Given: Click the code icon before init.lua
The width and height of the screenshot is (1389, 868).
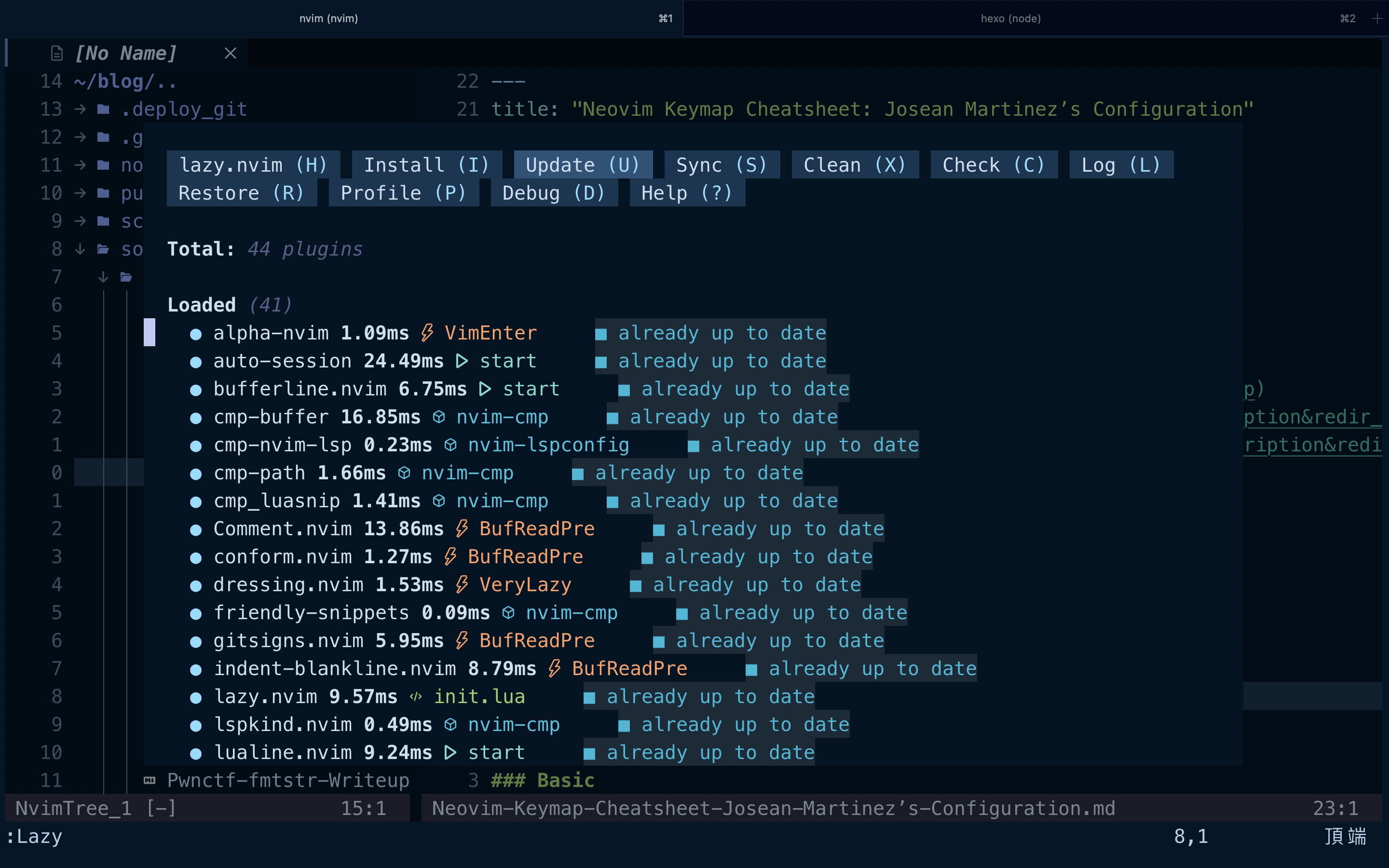Looking at the screenshot, I should tap(416, 696).
